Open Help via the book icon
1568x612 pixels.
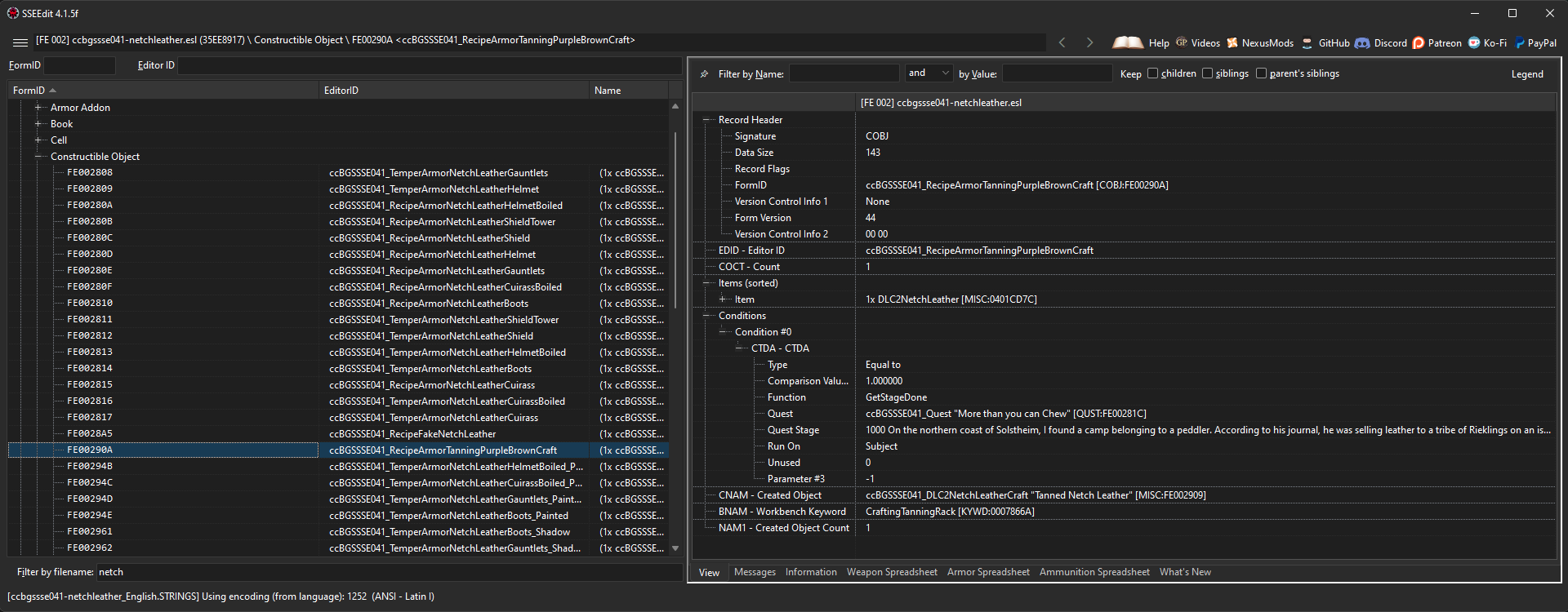click(1128, 42)
